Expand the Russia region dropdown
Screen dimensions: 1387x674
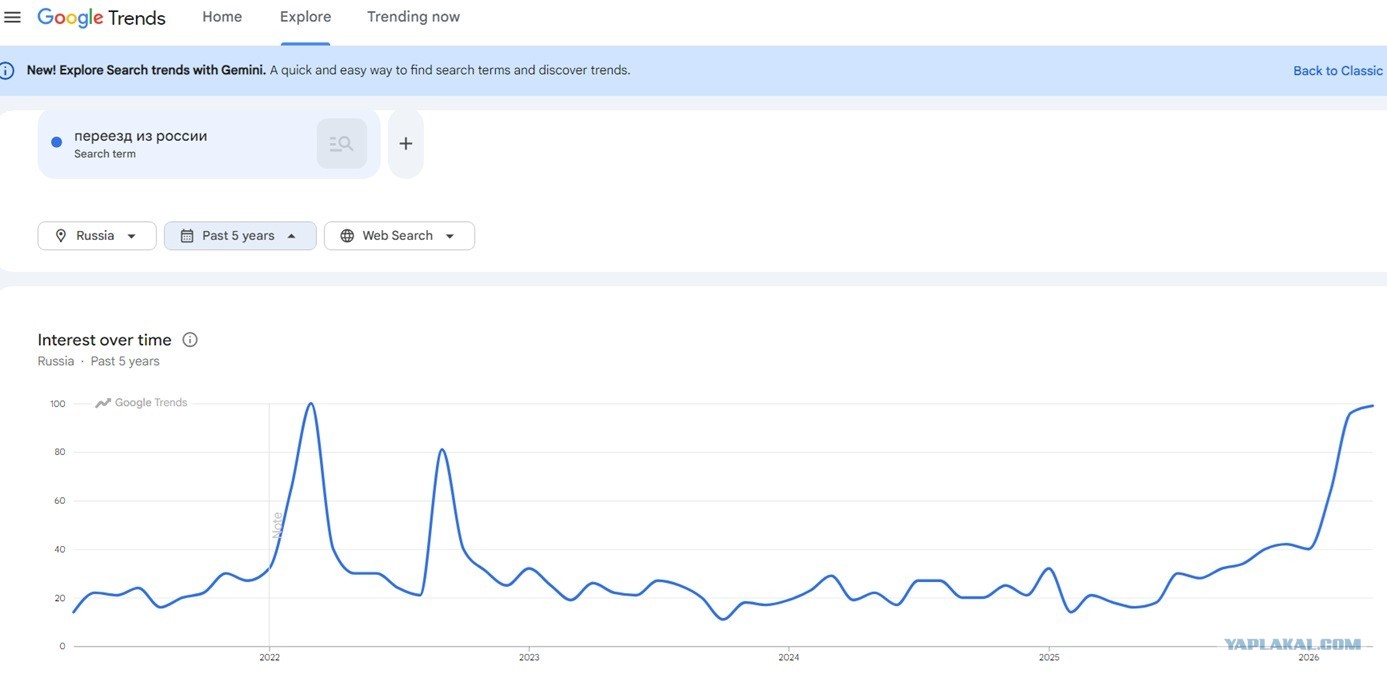[x=97, y=236]
